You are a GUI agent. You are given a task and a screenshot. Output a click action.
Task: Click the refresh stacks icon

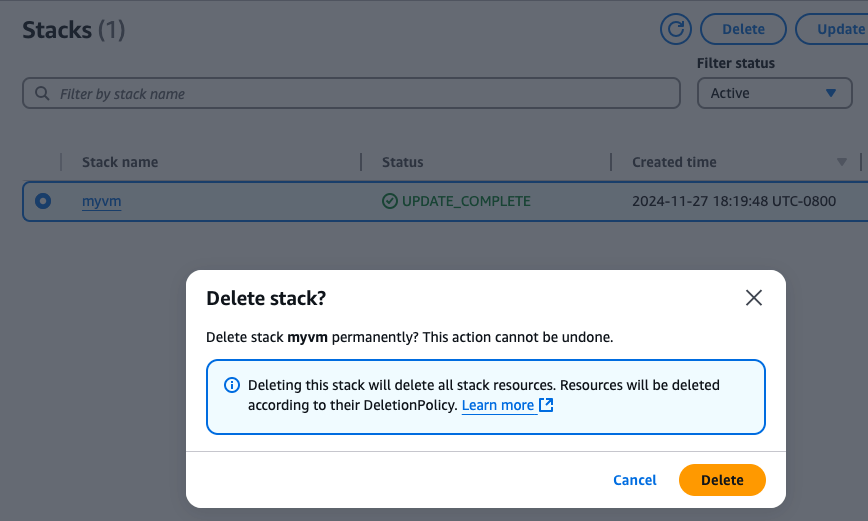click(676, 29)
